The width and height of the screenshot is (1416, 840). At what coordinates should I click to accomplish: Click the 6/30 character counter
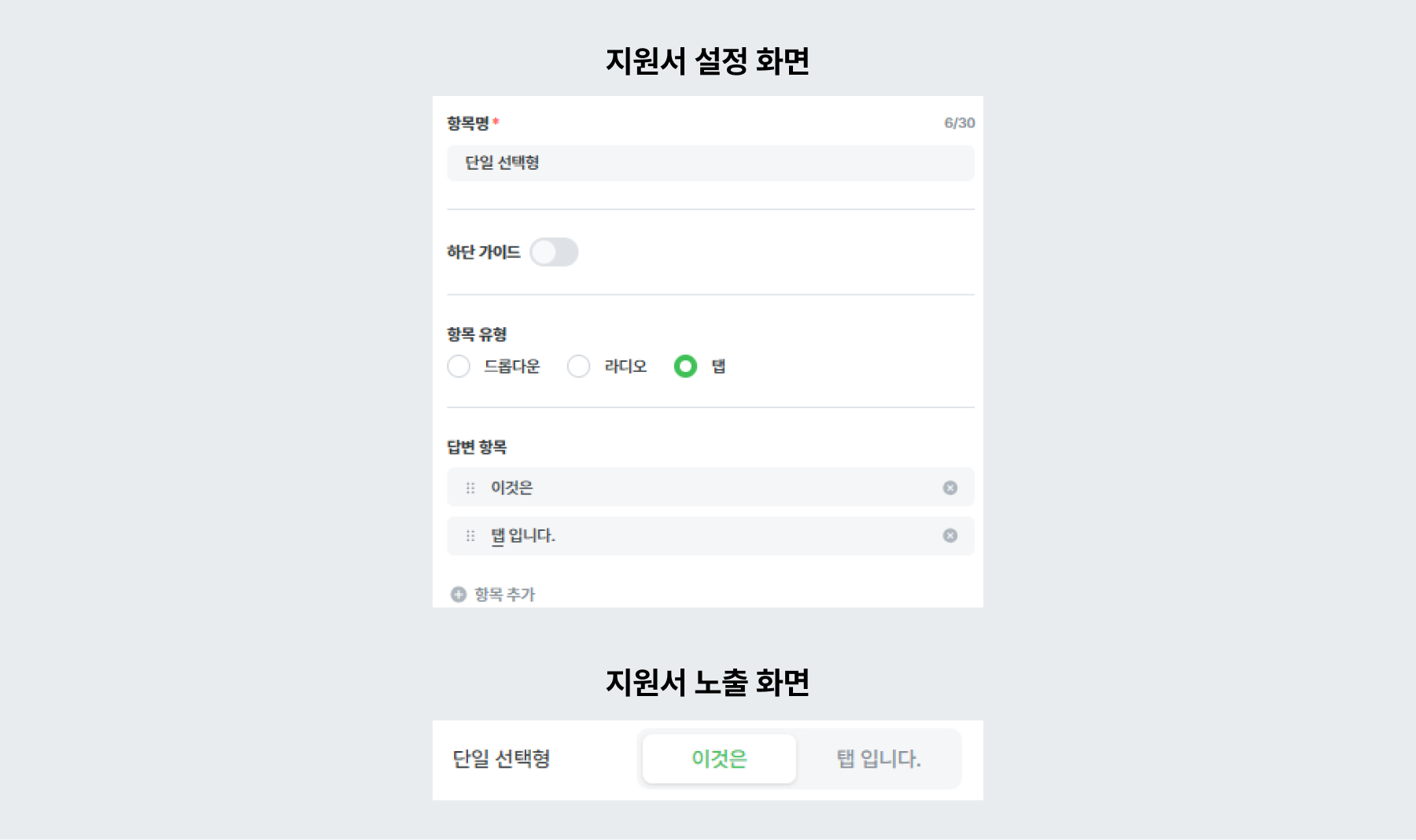pos(957,122)
